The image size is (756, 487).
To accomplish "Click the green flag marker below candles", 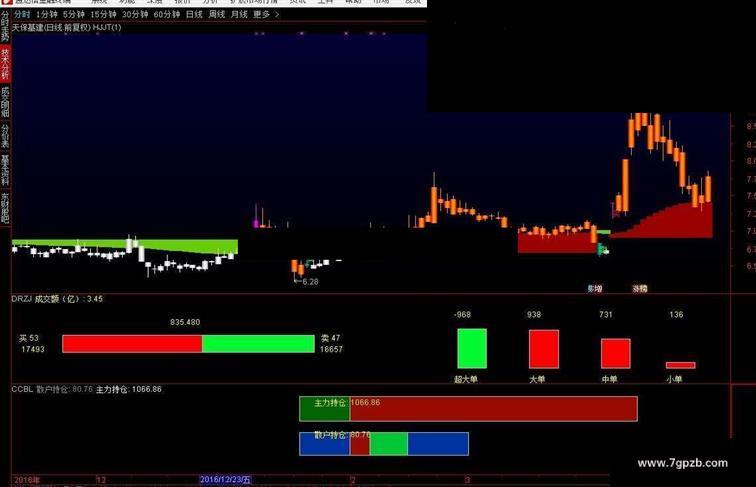I will (603, 250).
